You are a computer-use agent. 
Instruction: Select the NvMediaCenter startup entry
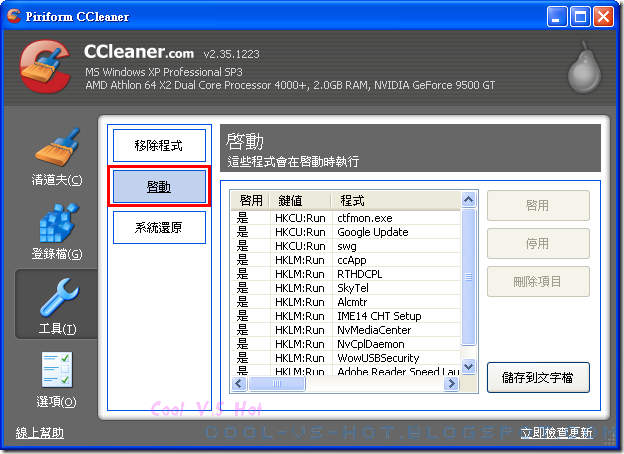pos(345,330)
